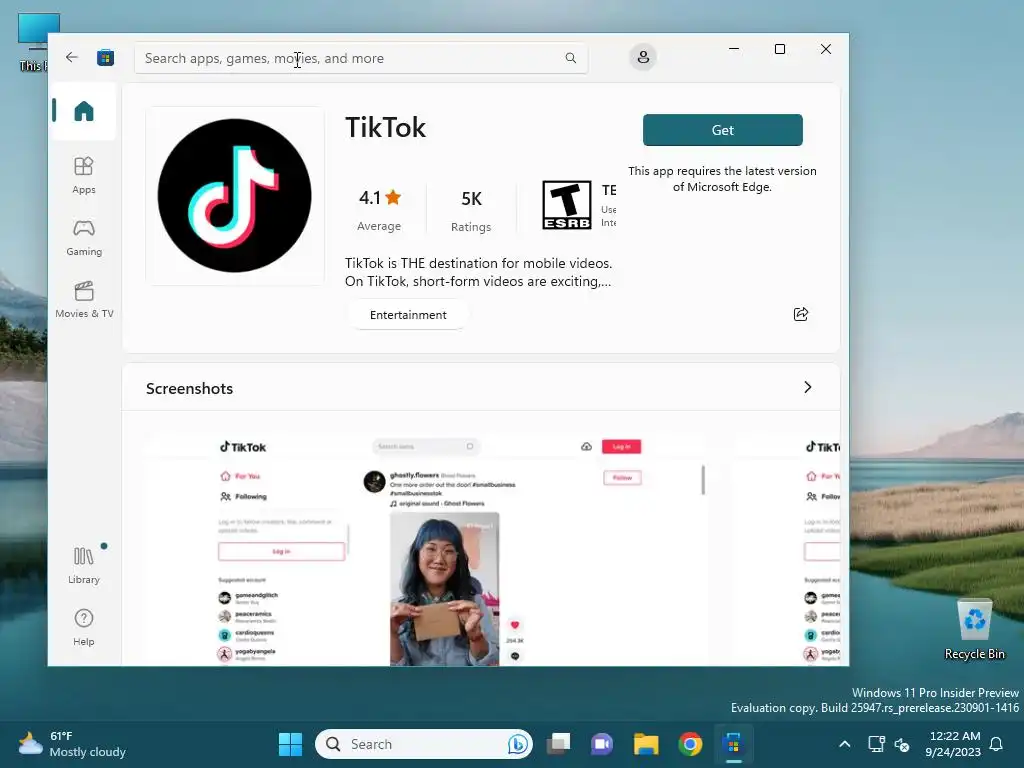Click the Microsoft Store logo icon
Screen dimensions: 1024x768
pos(105,57)
